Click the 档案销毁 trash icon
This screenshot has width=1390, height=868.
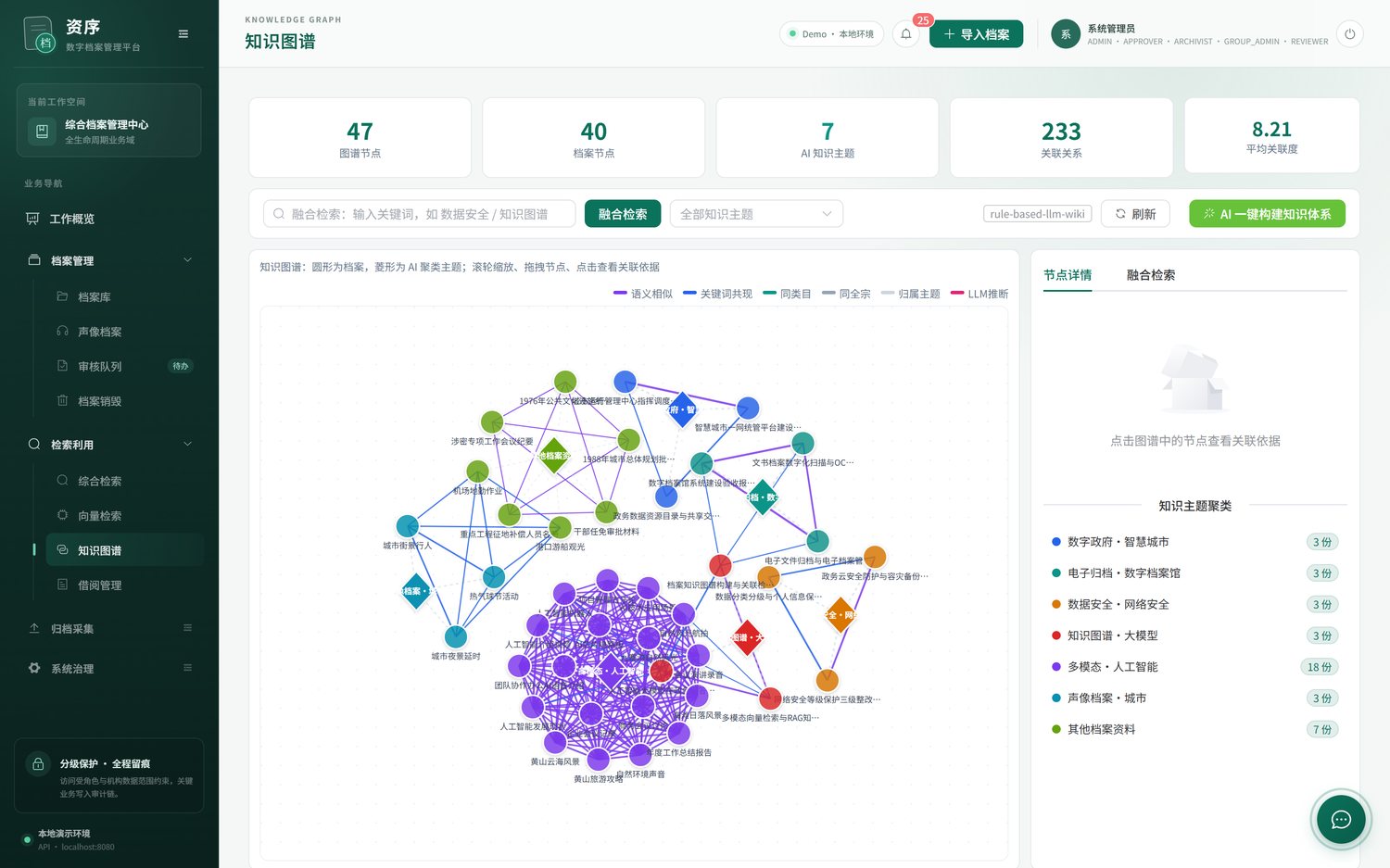[62, 400]
